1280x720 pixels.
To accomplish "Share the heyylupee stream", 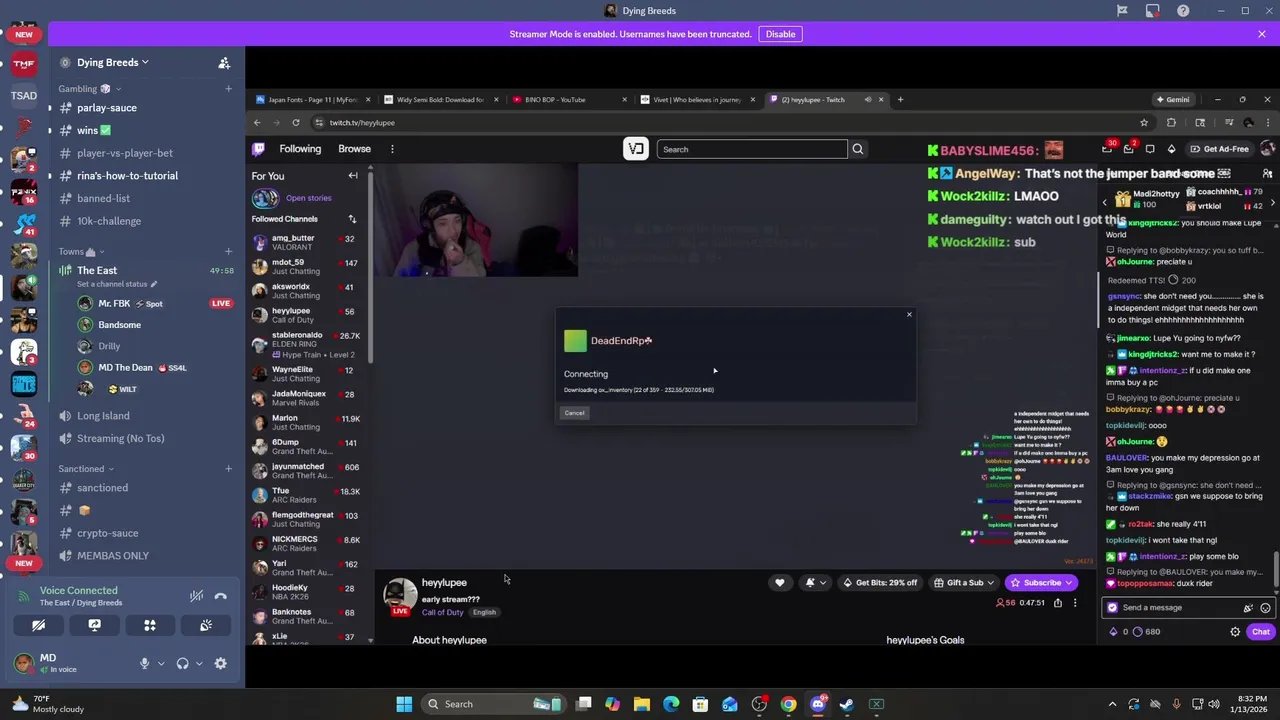I will click(x=1058, y=603).
